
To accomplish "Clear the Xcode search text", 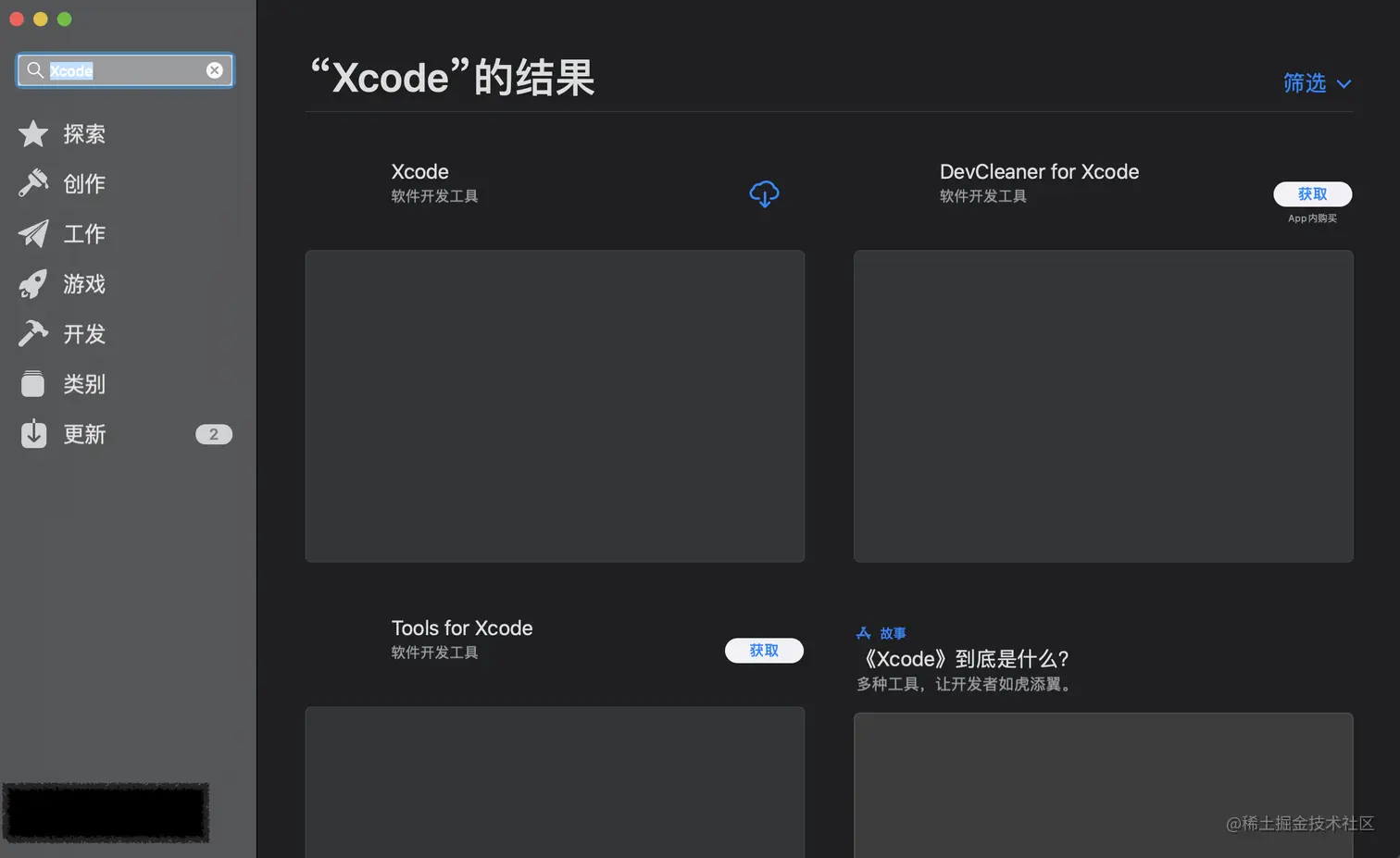I will tap(215, 70).
